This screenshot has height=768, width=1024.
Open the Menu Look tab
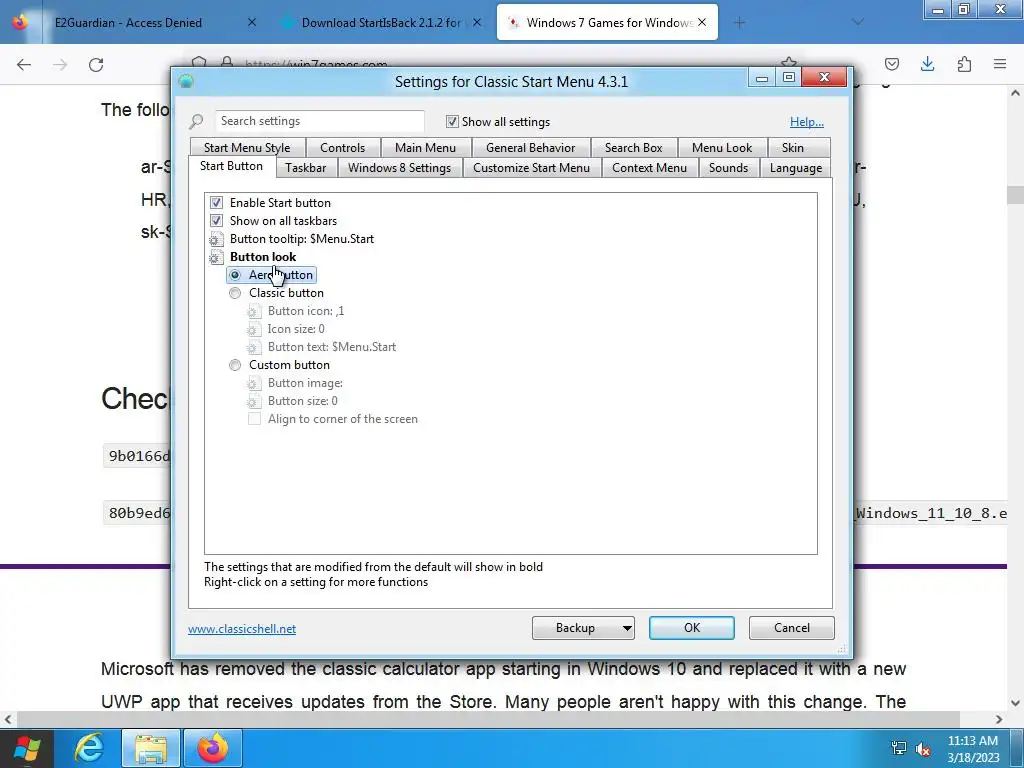point(722,148)
